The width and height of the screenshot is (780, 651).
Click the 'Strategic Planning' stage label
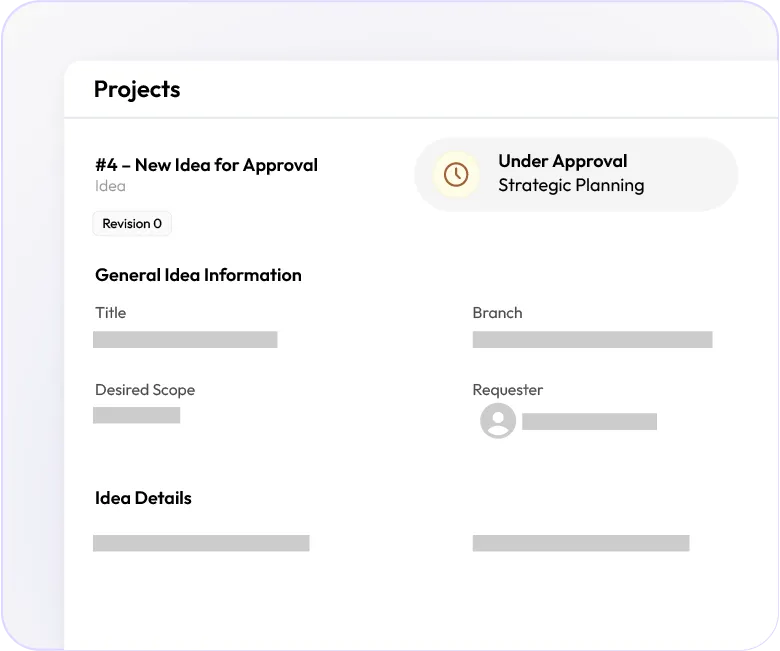pos(571,185)
